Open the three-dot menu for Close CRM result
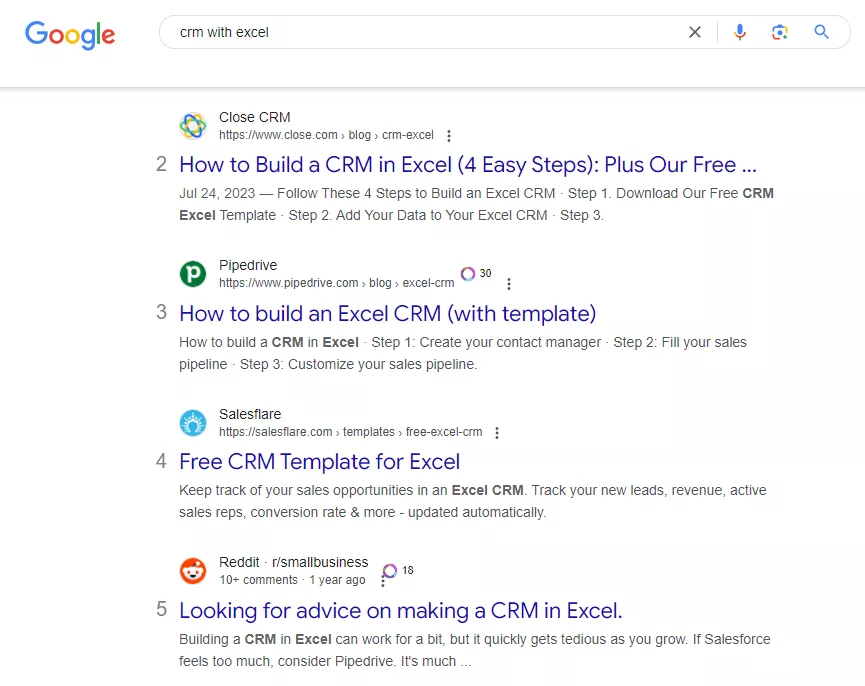 pyautogui.click(x=449, y=136)
